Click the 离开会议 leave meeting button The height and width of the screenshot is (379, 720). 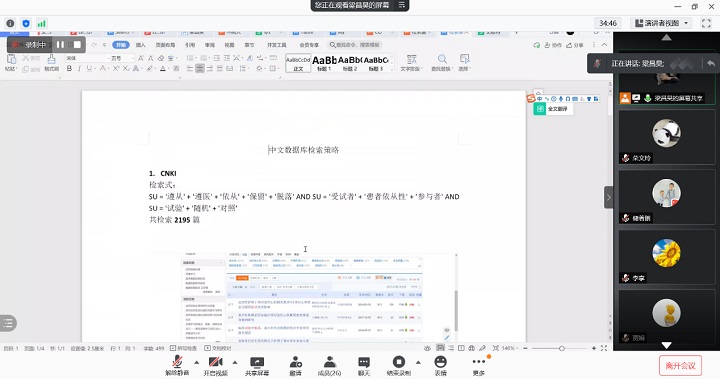point(681,366)
